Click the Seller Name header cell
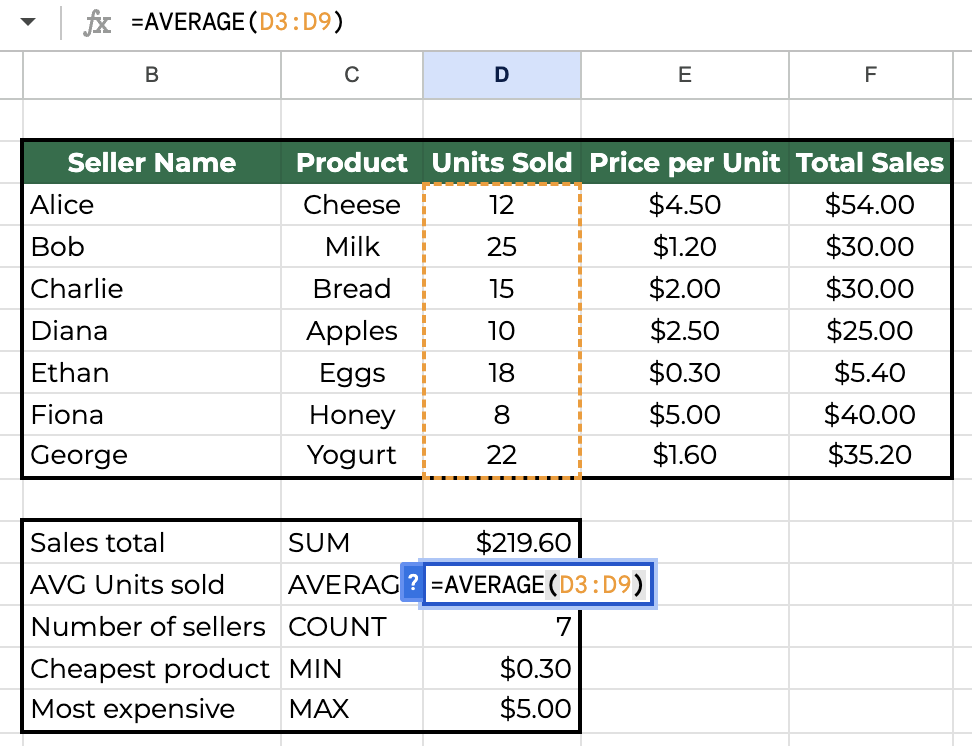The width and height of the screenshot is (972, 746). tap(152, 163)
